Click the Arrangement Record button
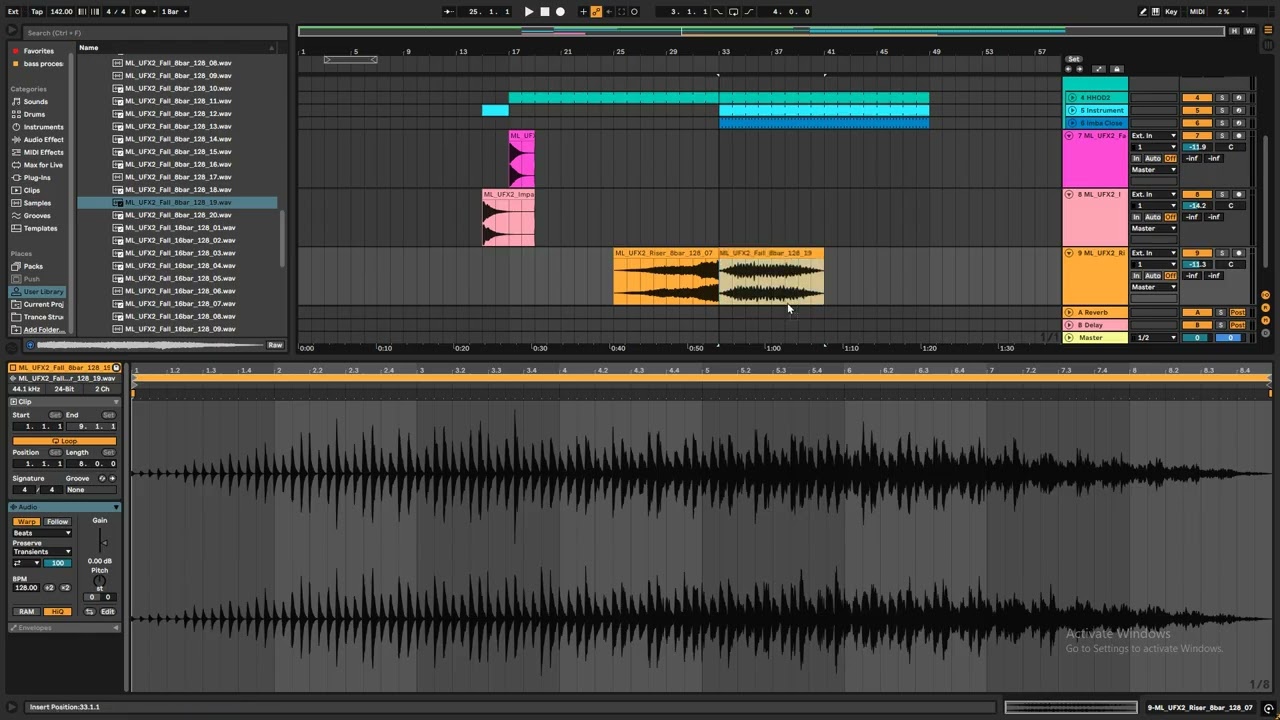The height and width of the screenshot is (720, 1280). (x=560, y=12)
